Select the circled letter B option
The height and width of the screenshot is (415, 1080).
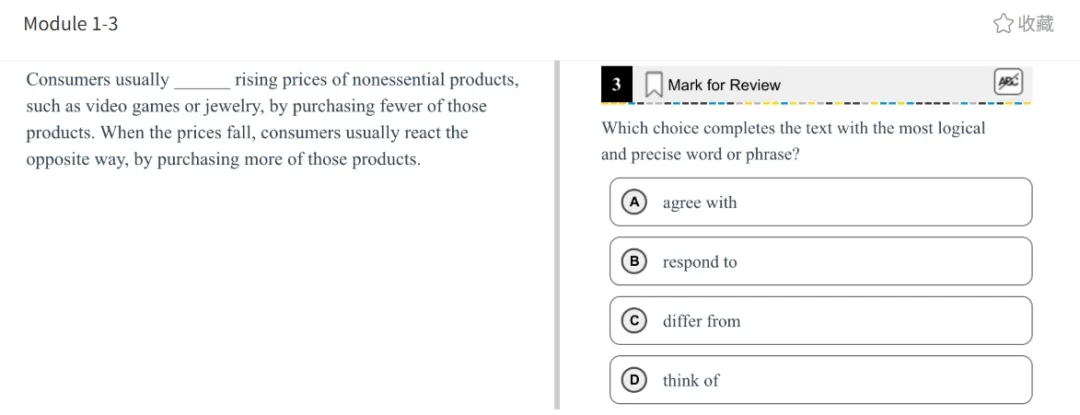click(633, 261)
